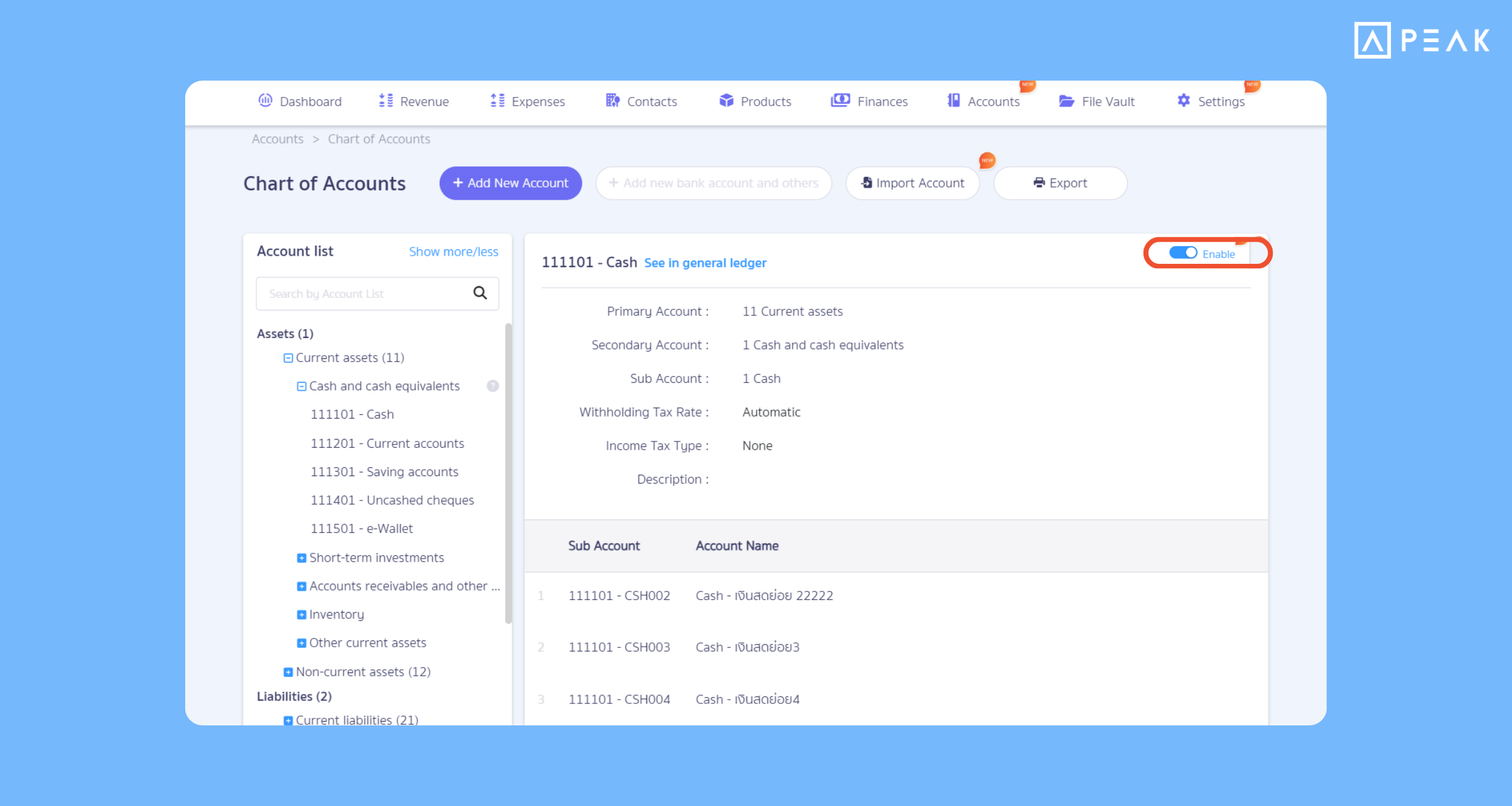Go to Accounts breadcrumb link

278,139
